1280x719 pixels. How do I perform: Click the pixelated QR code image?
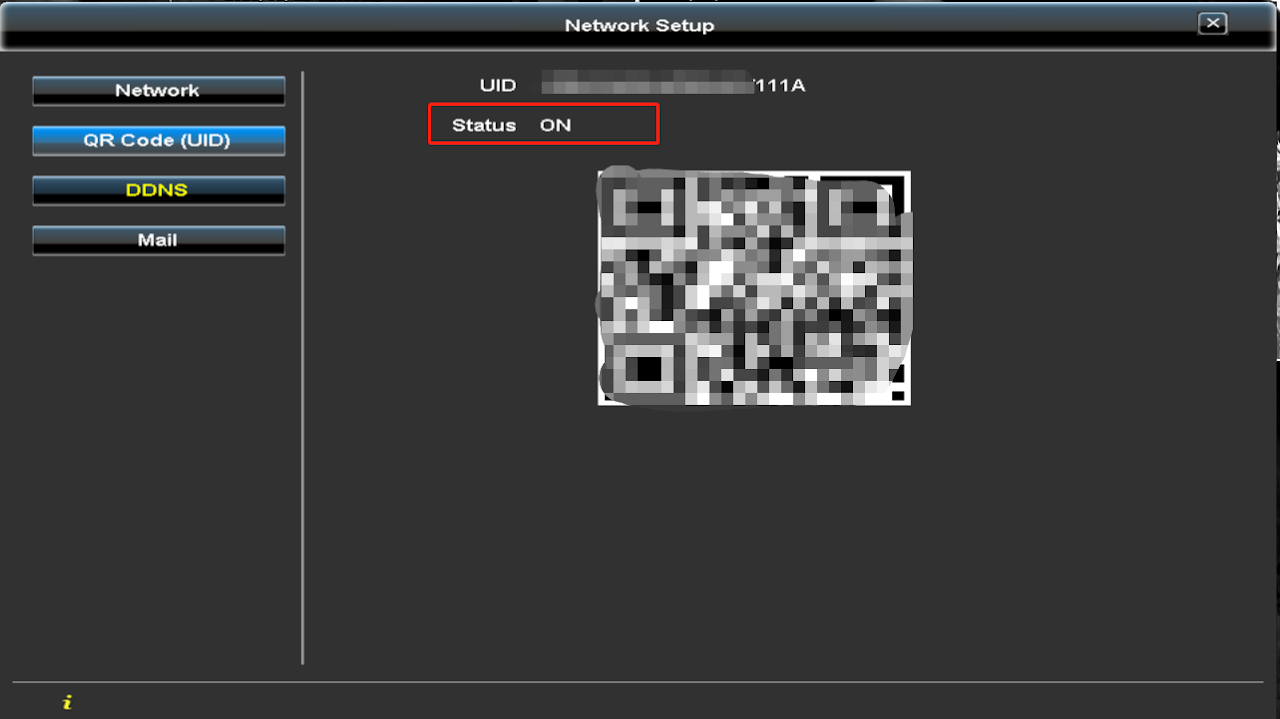coord(754,288)
